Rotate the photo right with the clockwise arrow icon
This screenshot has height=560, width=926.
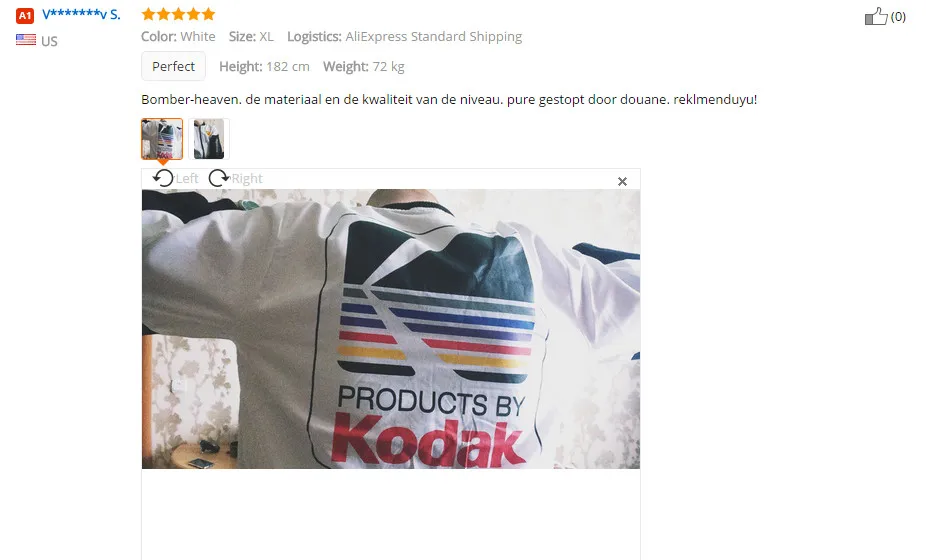tap(219, 178)
